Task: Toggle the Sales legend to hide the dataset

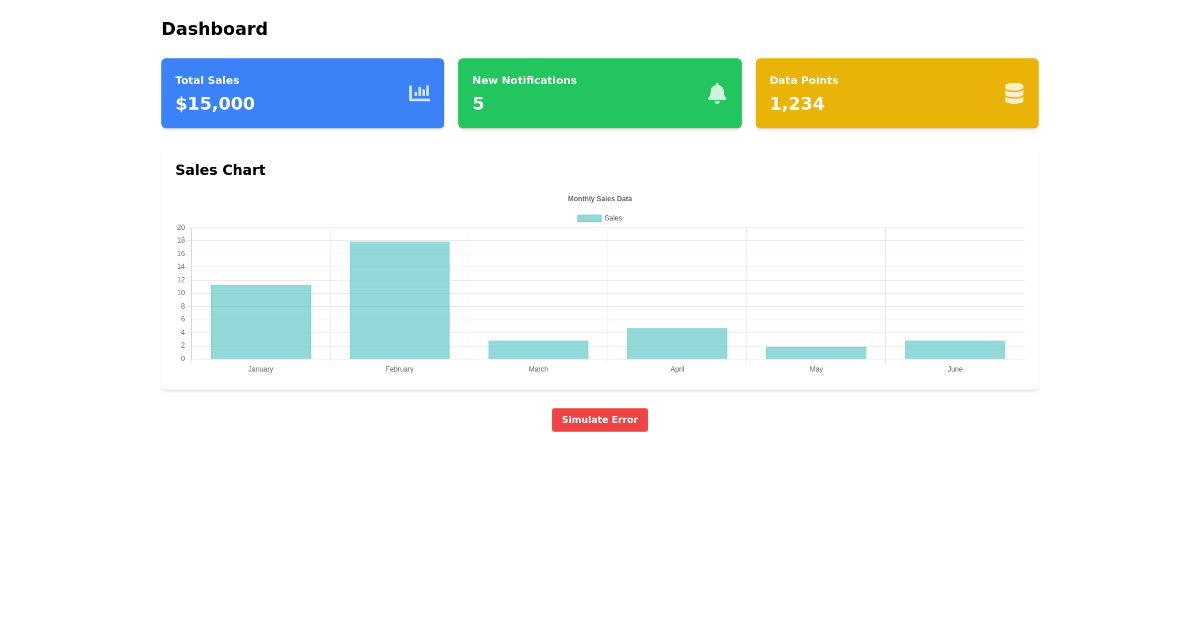Action: (x=598, y=217)
